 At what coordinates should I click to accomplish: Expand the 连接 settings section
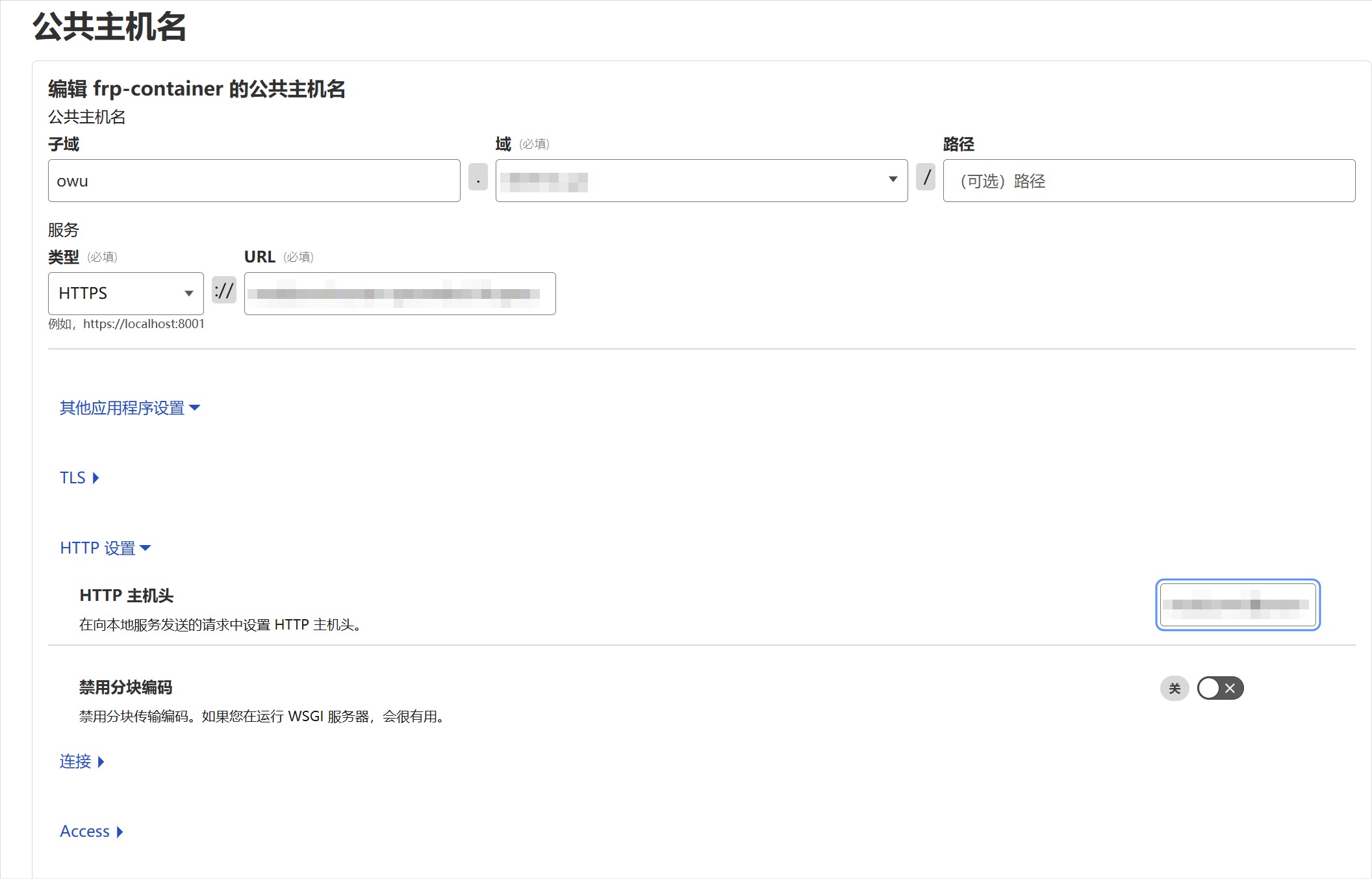coord(75,761)
